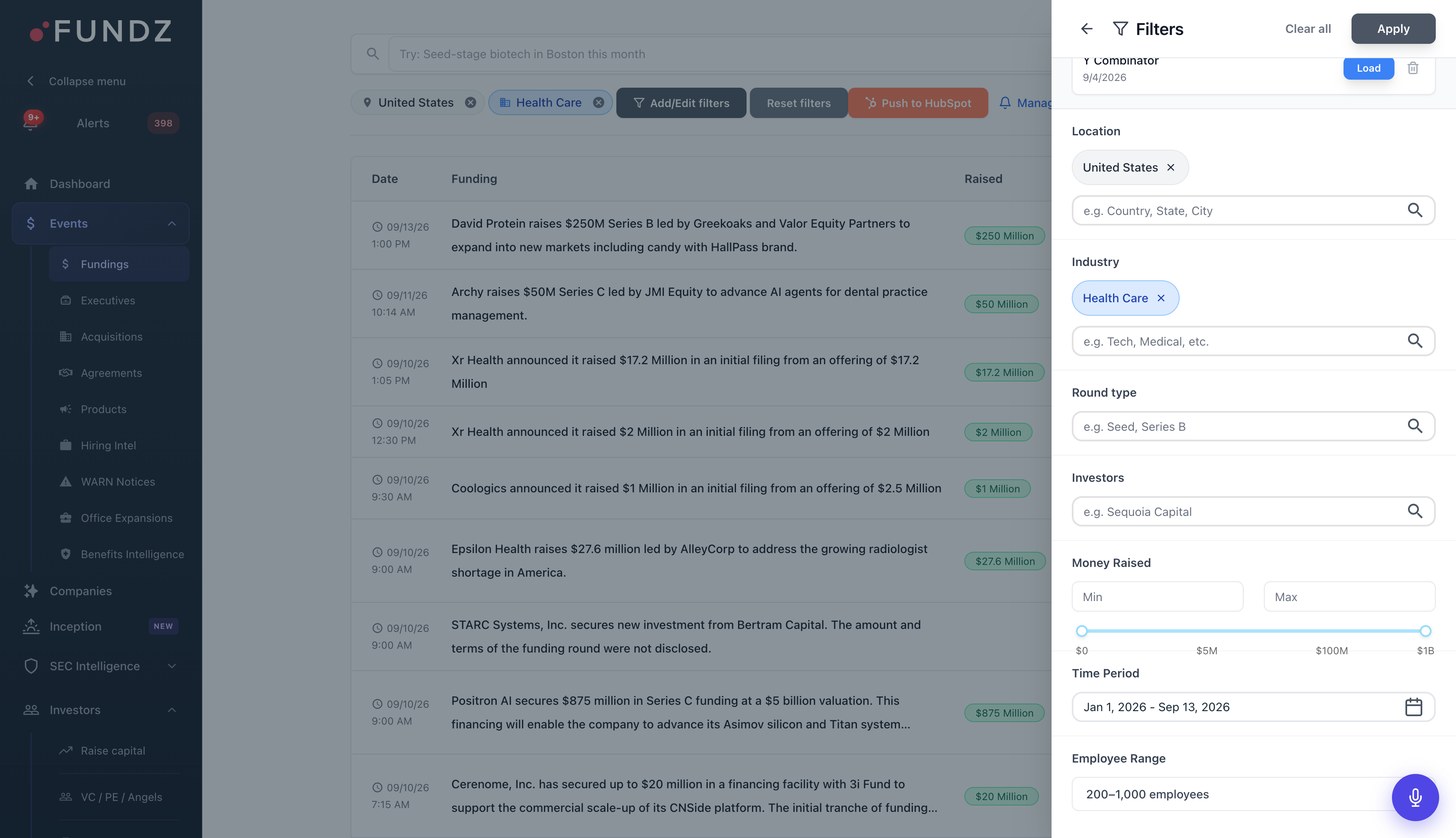Click the $250 Million raised badge

pos(1004,236)
